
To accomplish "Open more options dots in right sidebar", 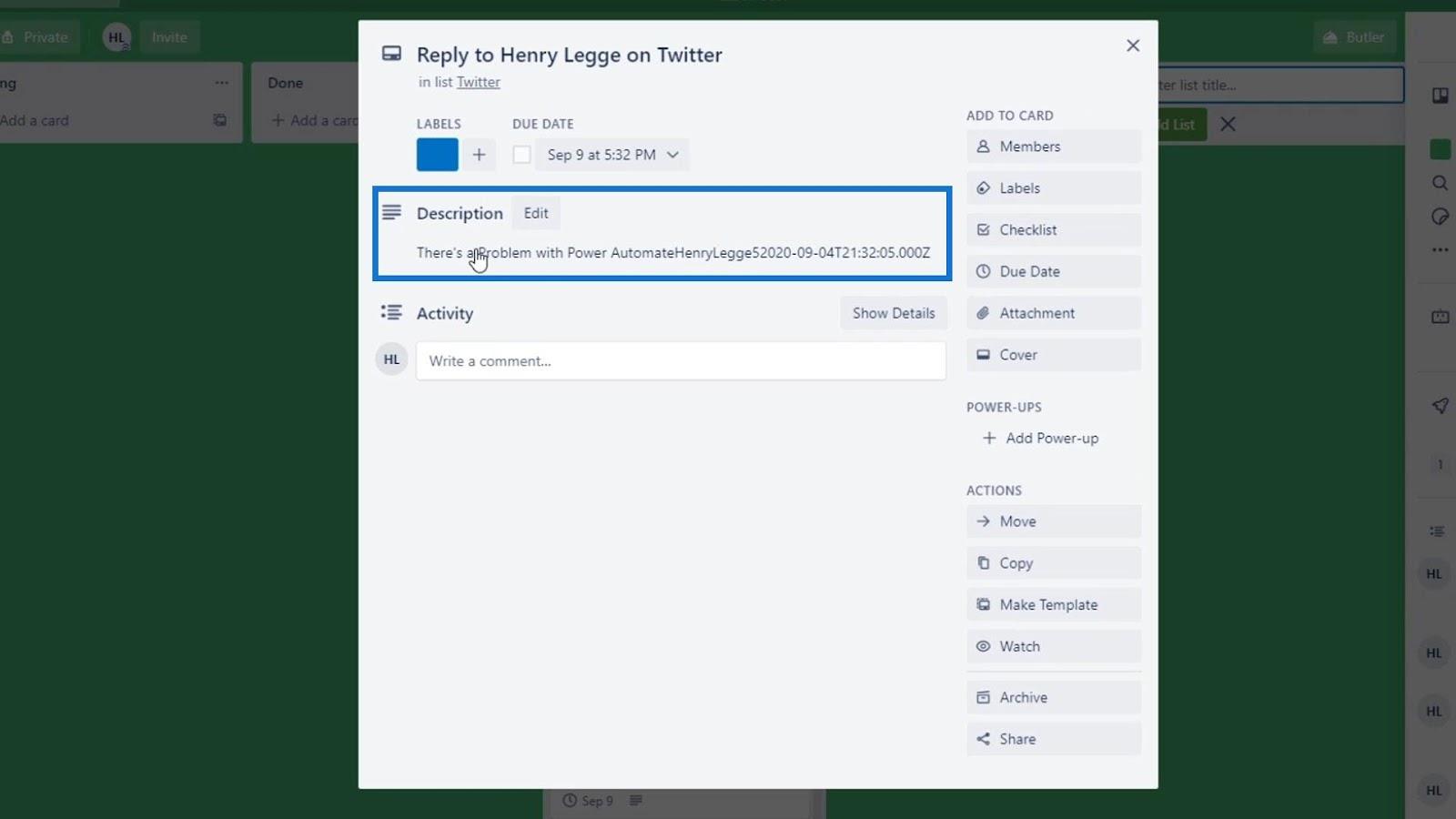I will click(1440, 249).
